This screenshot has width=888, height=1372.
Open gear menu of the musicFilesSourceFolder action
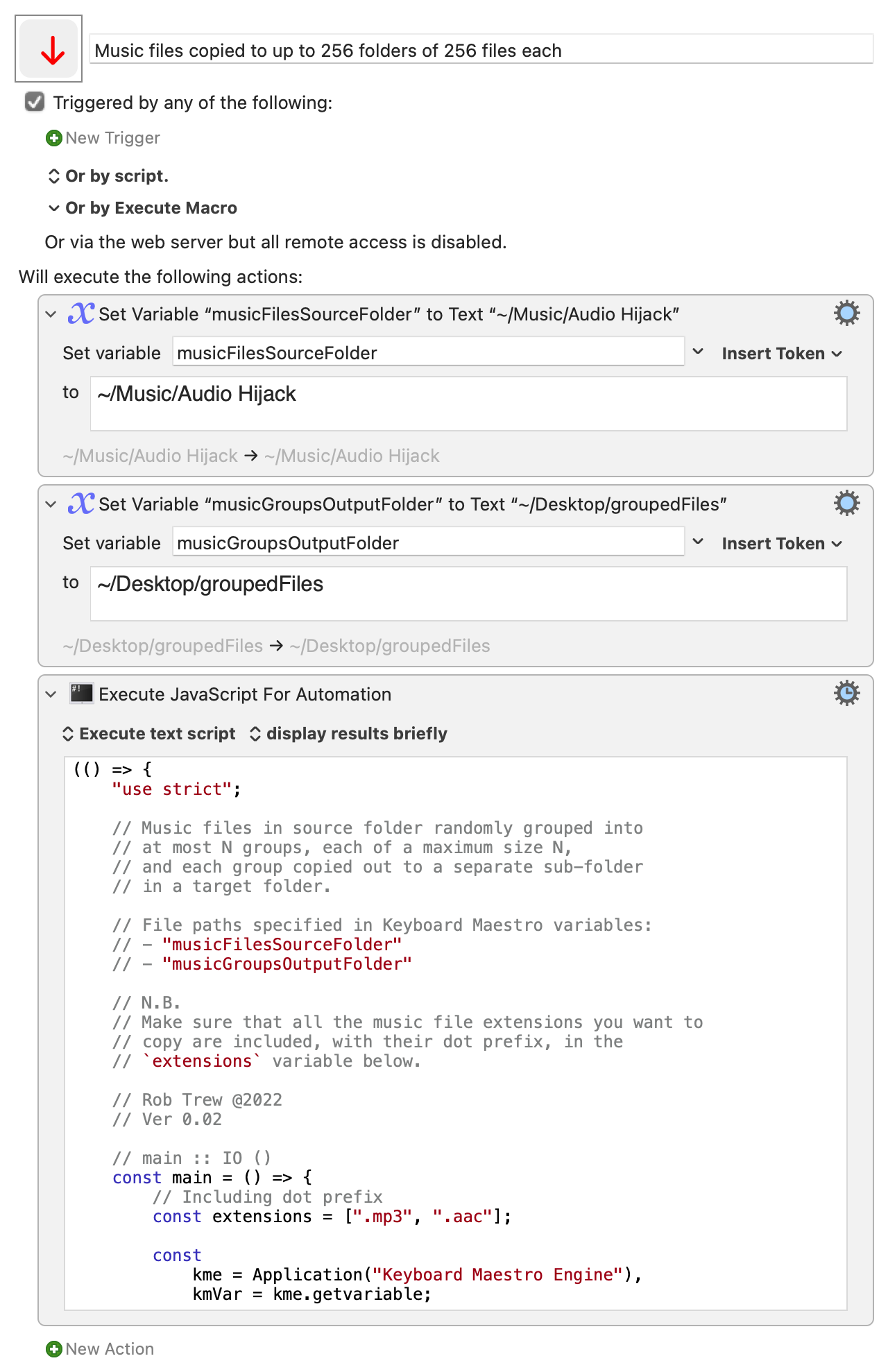click(846, 314)
